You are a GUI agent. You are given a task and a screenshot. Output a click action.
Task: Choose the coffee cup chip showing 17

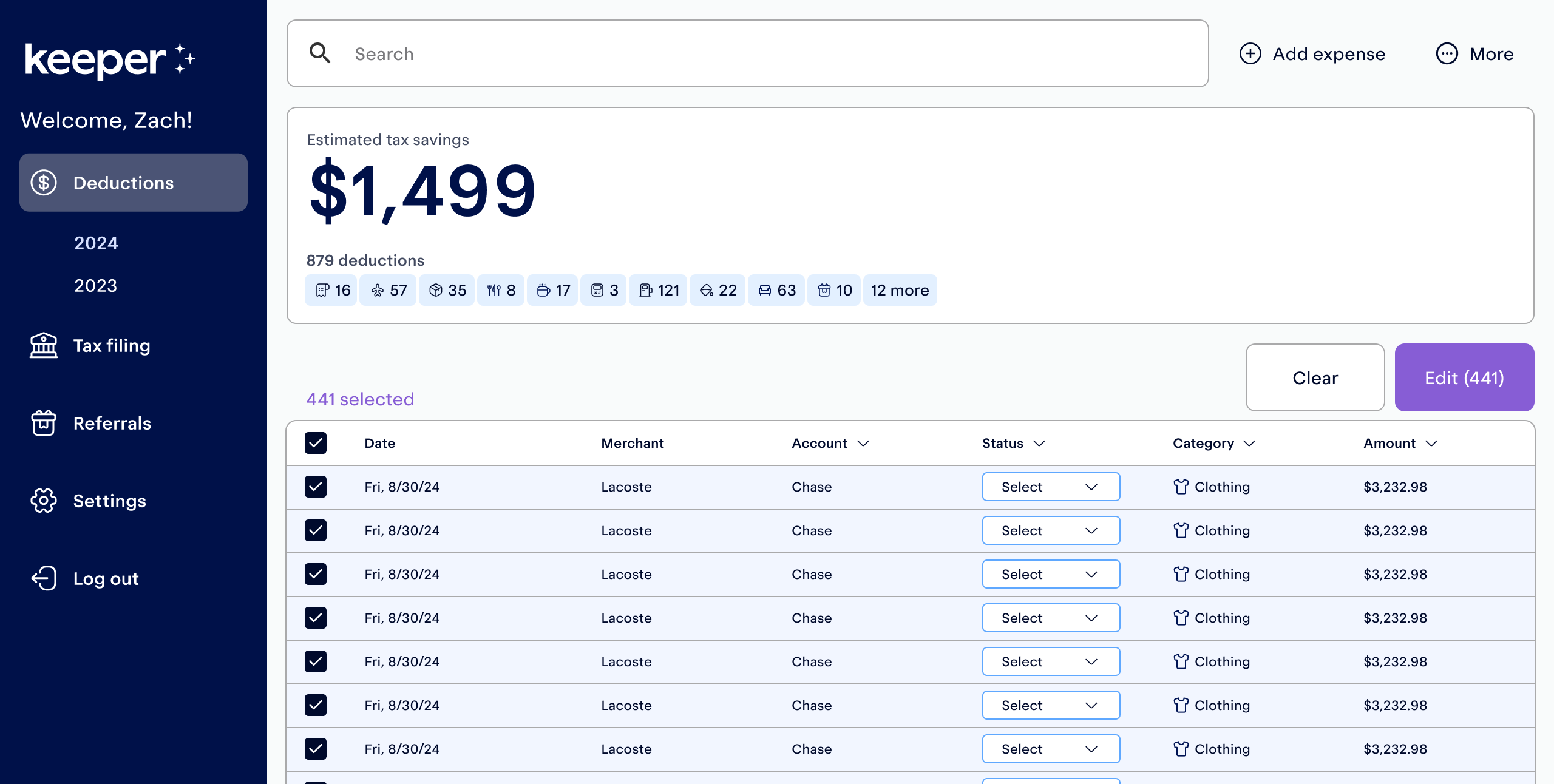(x=552, y=290)
